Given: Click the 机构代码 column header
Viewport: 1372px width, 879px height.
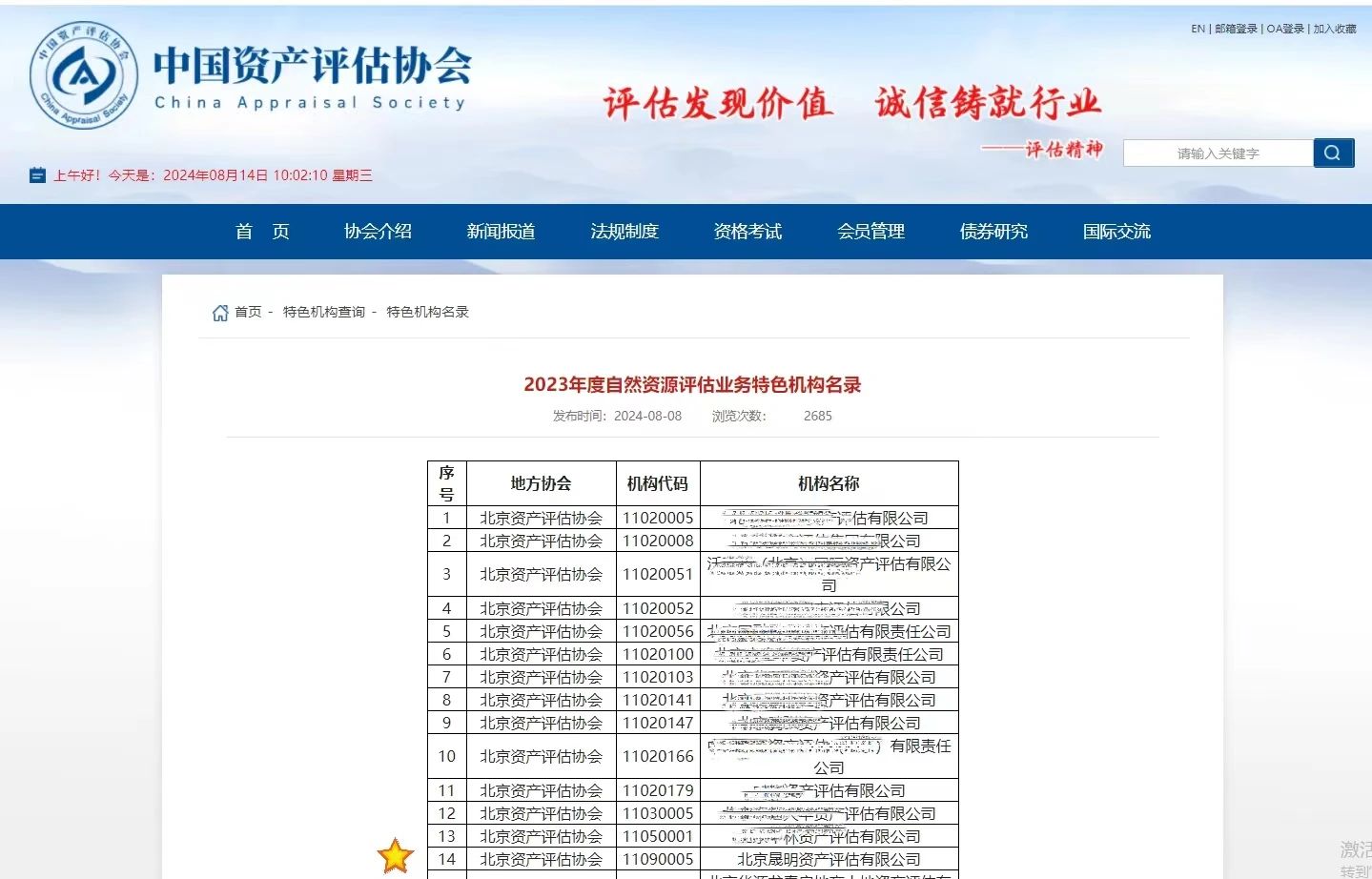Looking at the screenshot, I should (x=658, y=483).
